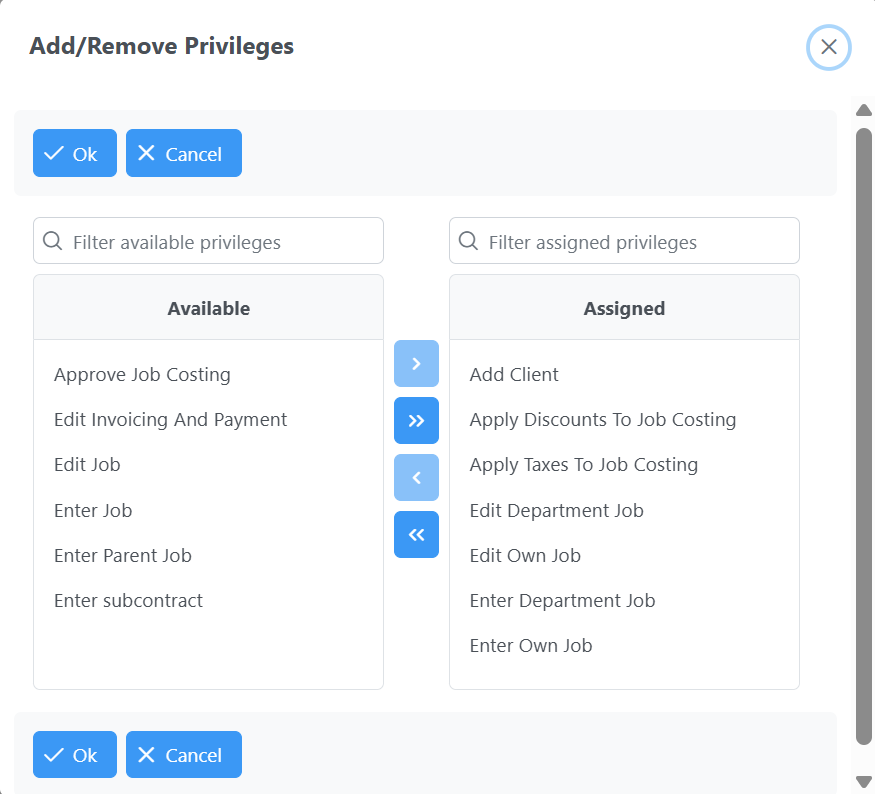Viewport: 875px width, 794px height.
Task: Click the top Cancel button
Action: pos(183,153)
